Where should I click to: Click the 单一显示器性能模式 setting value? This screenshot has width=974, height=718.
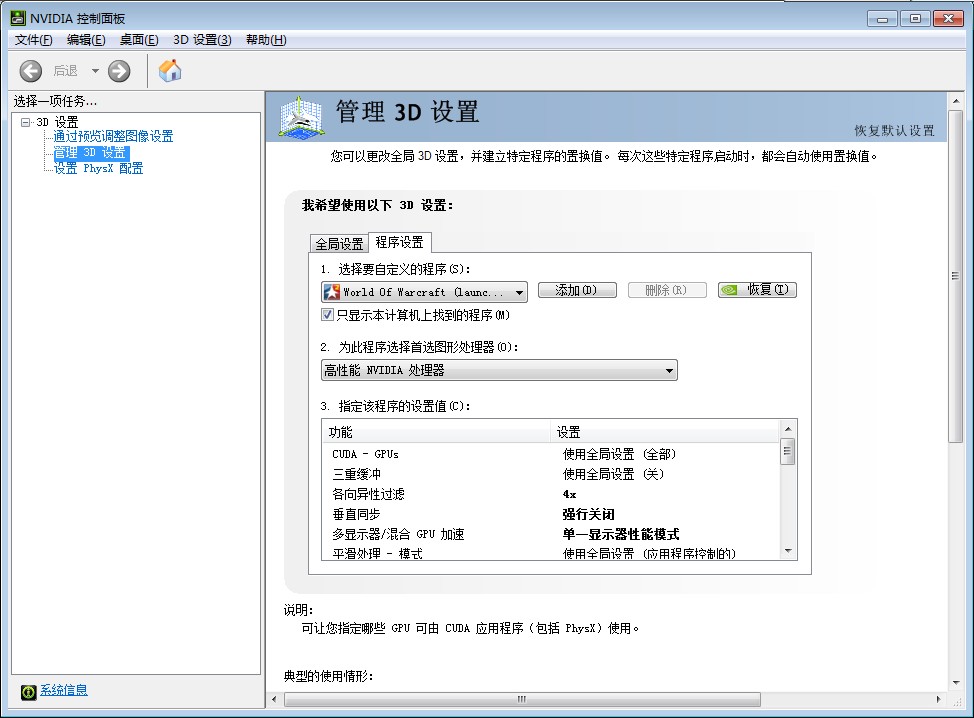pyautogui.click(x=621, y=534)
